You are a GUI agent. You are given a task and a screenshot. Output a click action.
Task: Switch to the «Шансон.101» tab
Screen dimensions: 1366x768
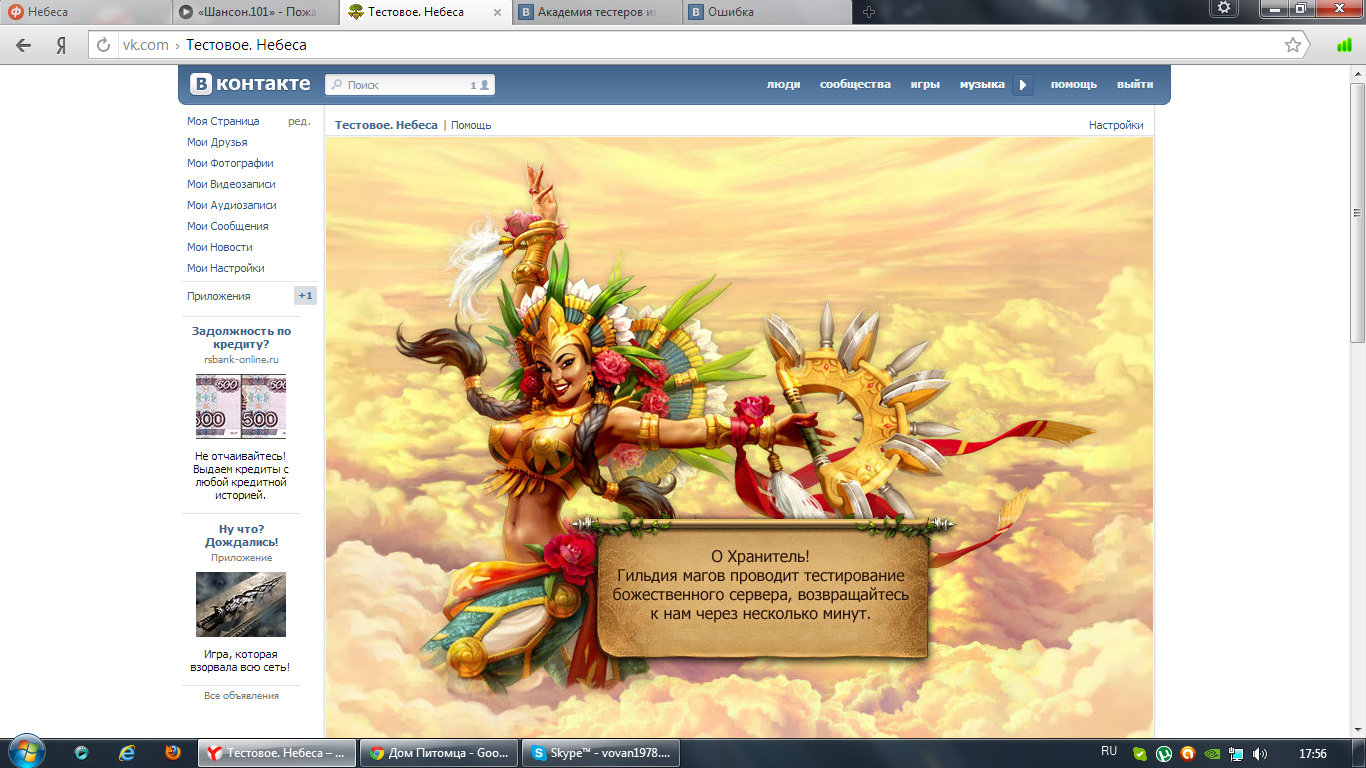click(x=255, y=12)
